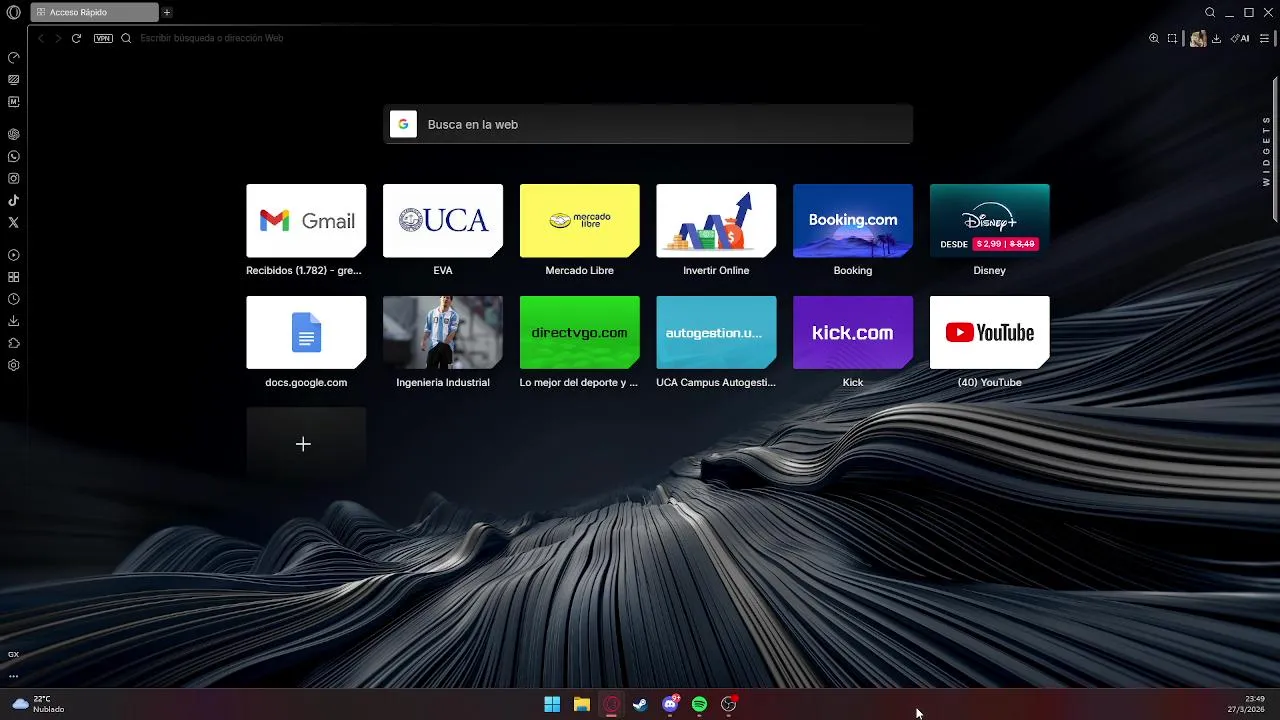The width and height of the screenshot is (1280, 720).
Task: Open the UCA EVA speed dial tile
Action: pyautogui.click(x=443, y=220)
